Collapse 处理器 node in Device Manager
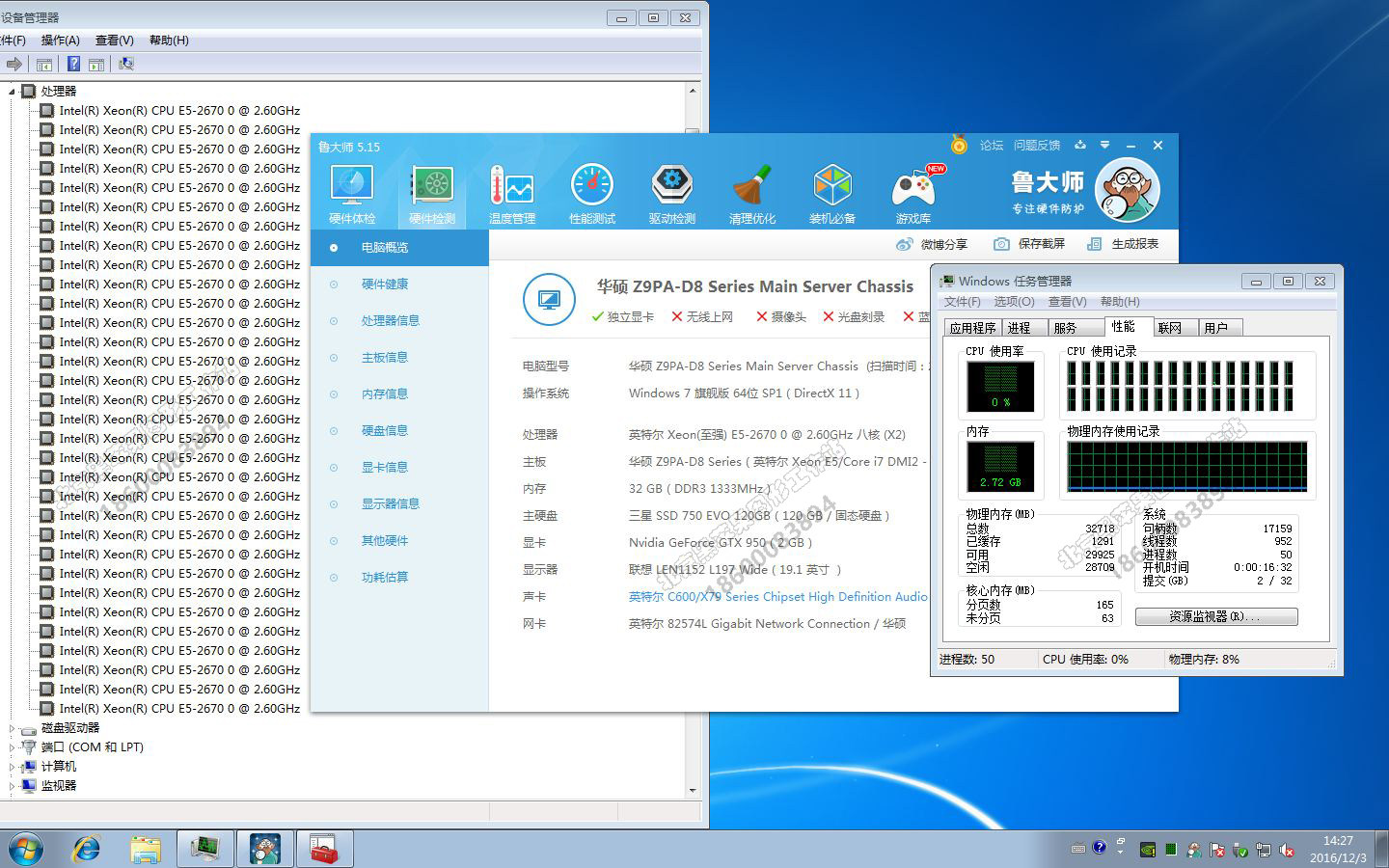The image size is (1389, 868). pyautogui.click(x=13, y=92)
